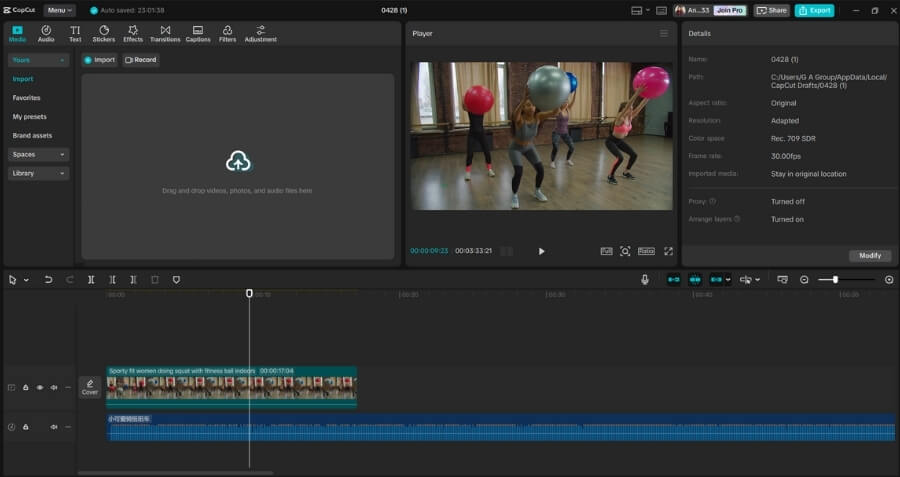Expand the pointer tool dropdown arrow

coord(26,280)
